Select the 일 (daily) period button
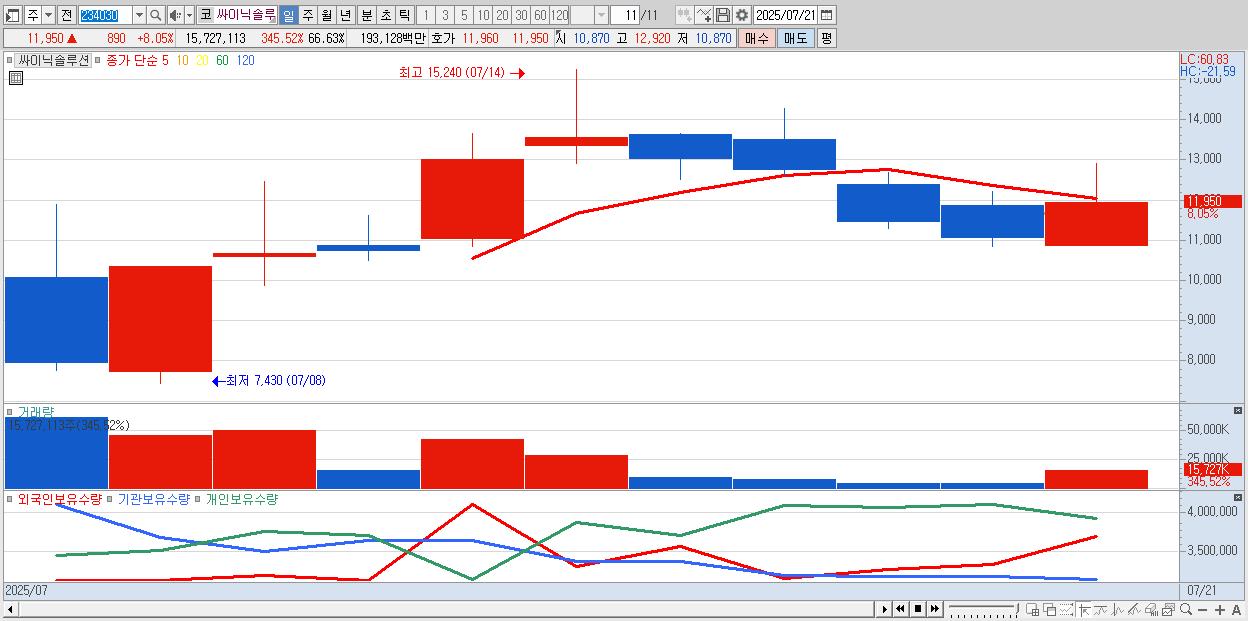Image resolution: width=1248 pixels, height=621 pixels. click(288, 15)
